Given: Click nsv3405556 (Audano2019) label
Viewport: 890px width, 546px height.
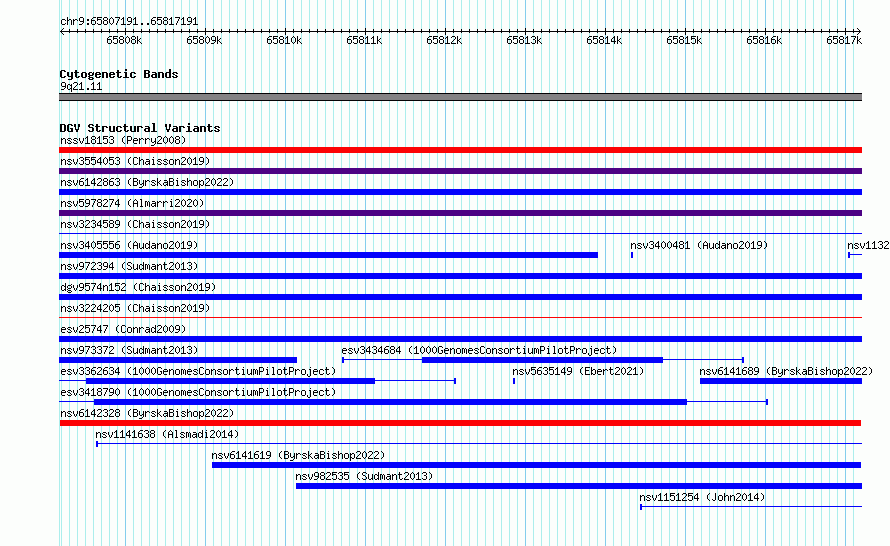Looking at the screenshot, I should [129, 245].
